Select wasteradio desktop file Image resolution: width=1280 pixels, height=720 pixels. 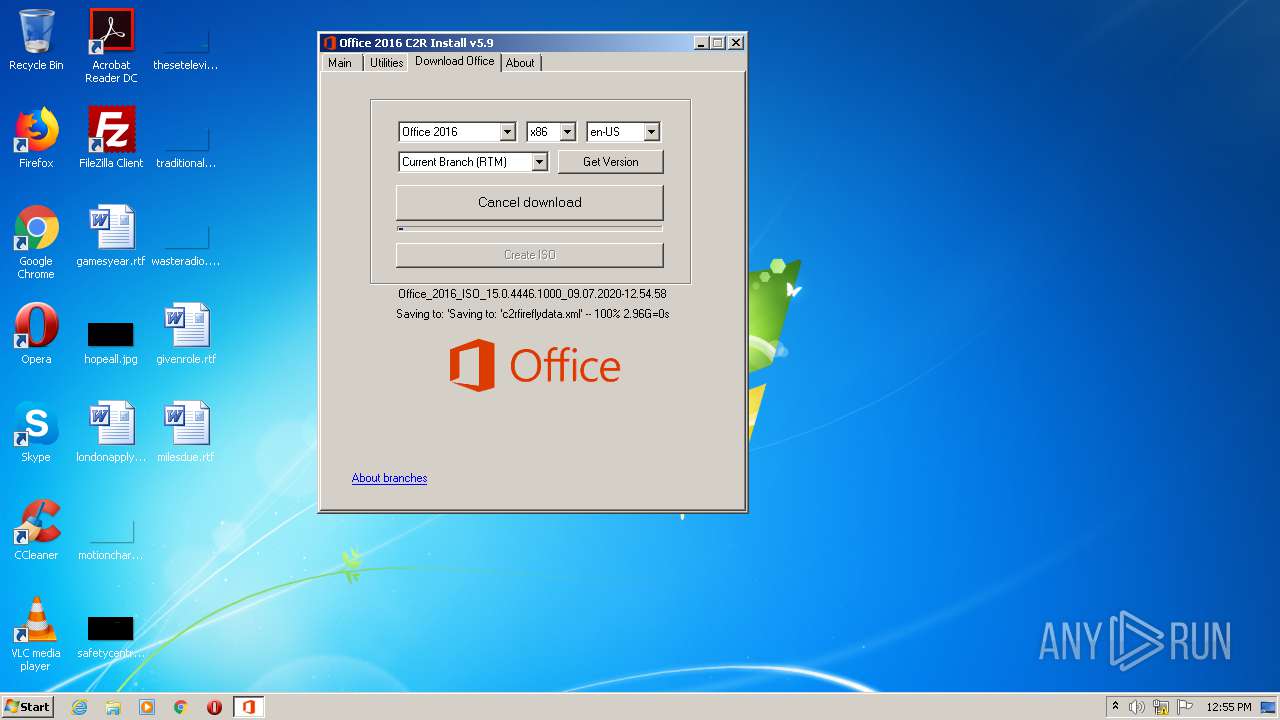click(186, 244)
